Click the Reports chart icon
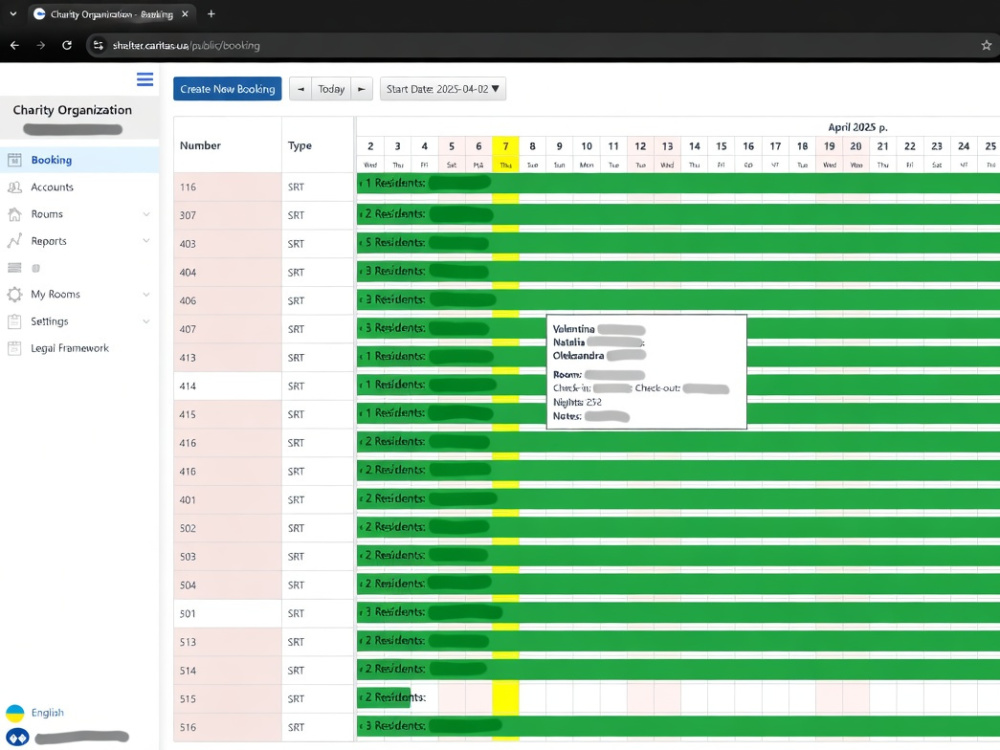1000x750 pixels. pos(14,241)
